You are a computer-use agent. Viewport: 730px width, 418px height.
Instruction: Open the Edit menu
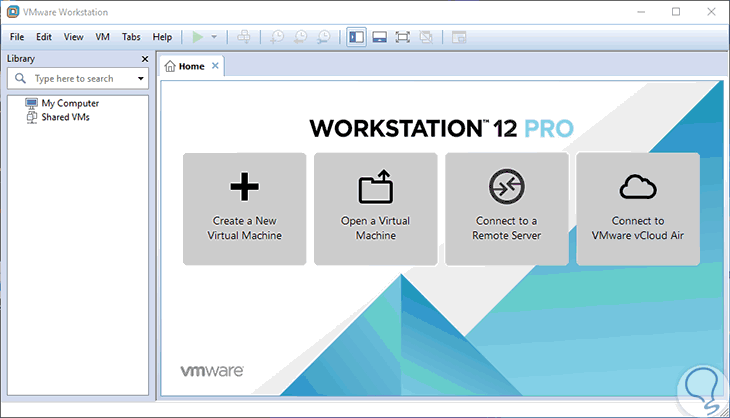click(44, 37)
